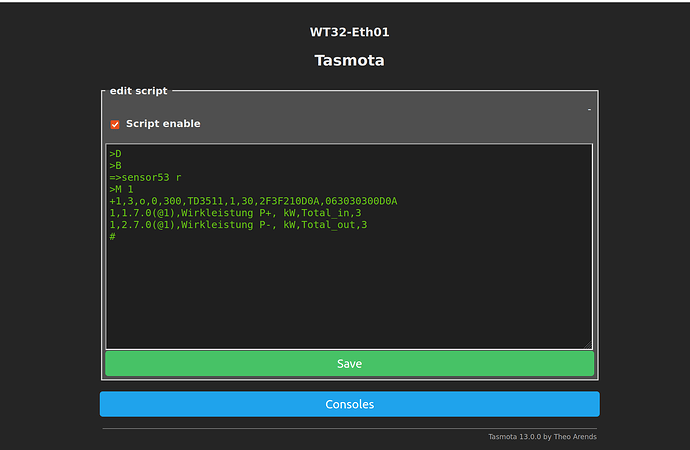Click the ">D" script line

click(x=115, y=154)
